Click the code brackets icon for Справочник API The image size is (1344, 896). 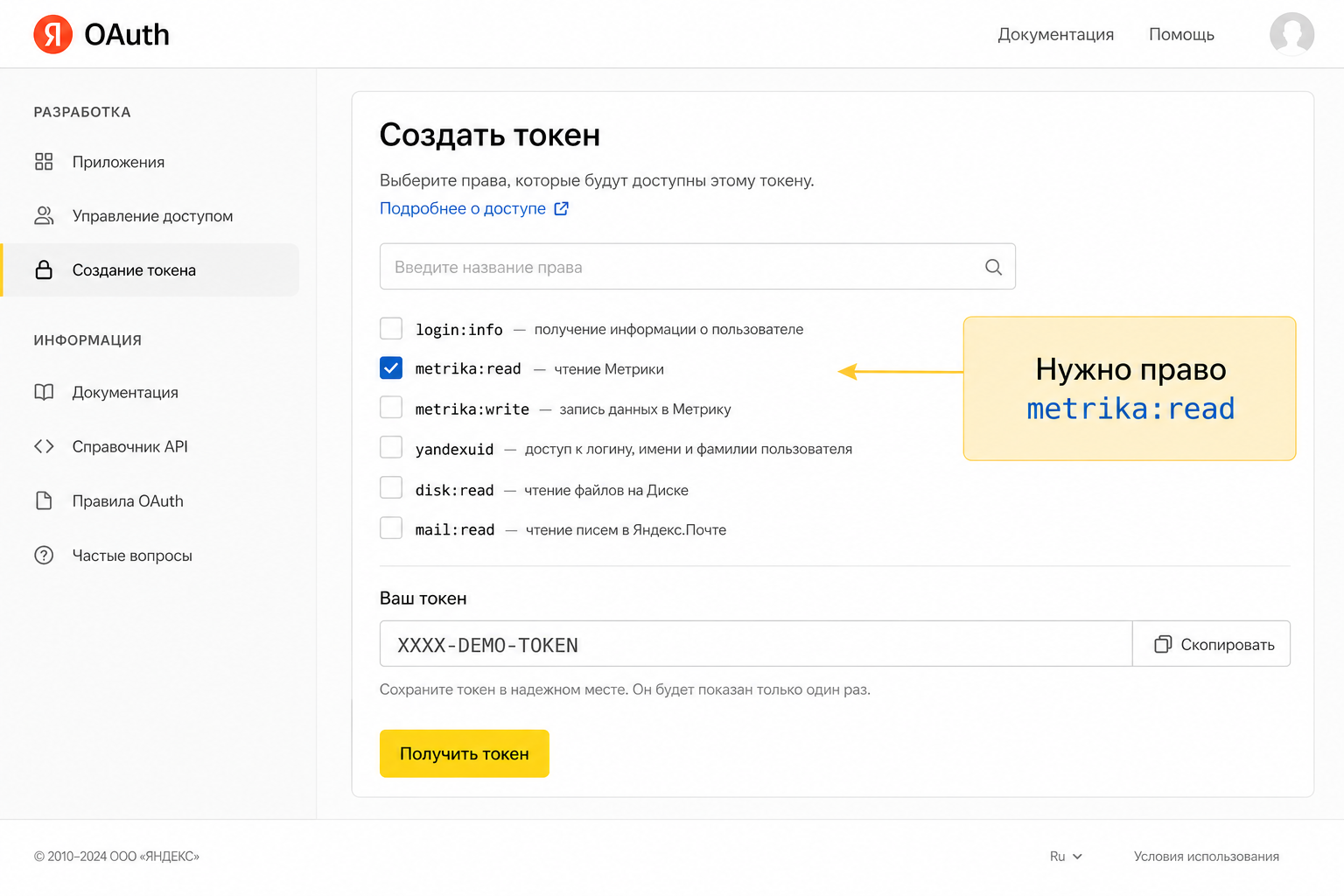click(44, 446)
